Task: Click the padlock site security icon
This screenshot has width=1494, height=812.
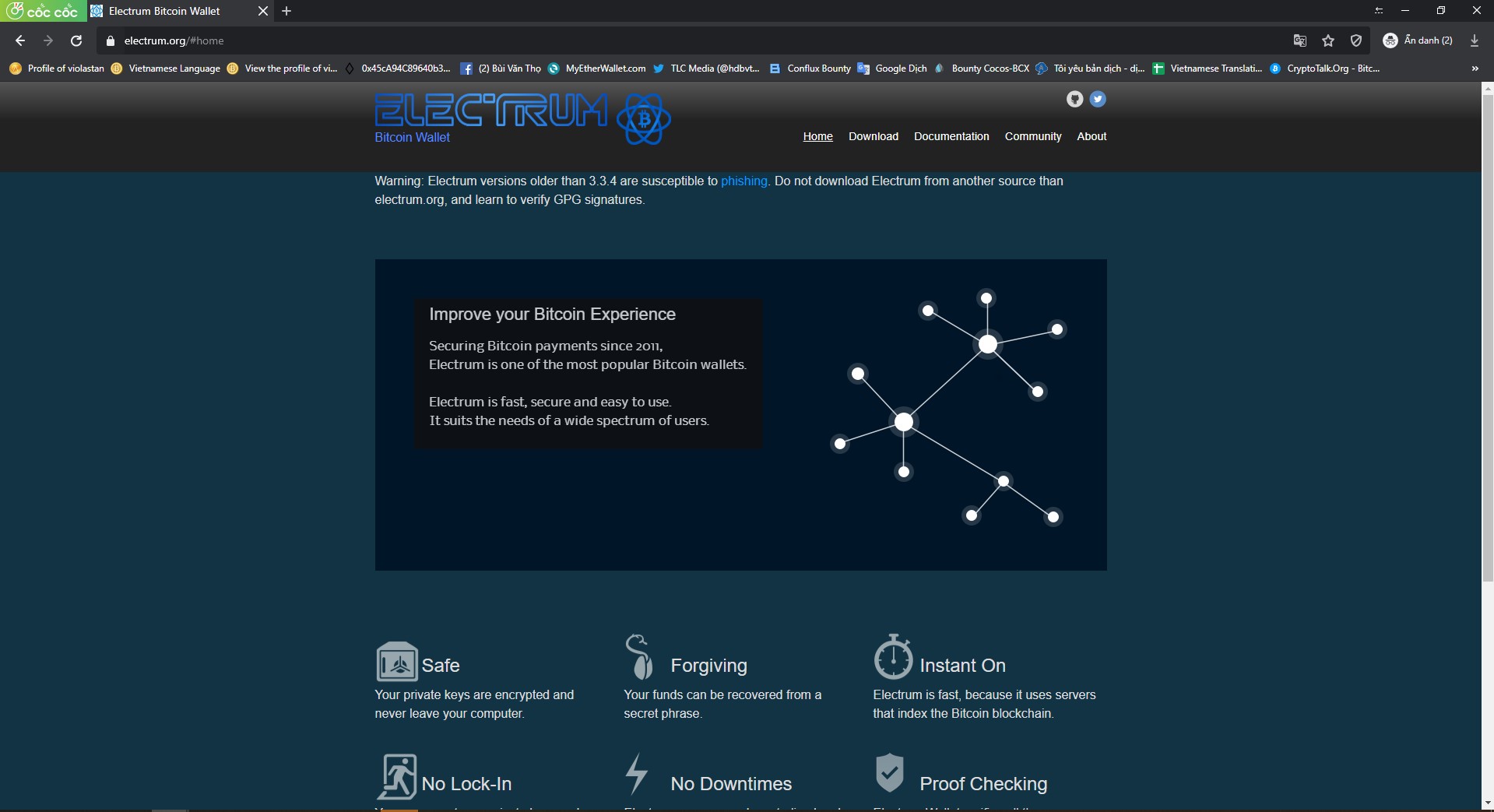Action: [x=111, y=40]
